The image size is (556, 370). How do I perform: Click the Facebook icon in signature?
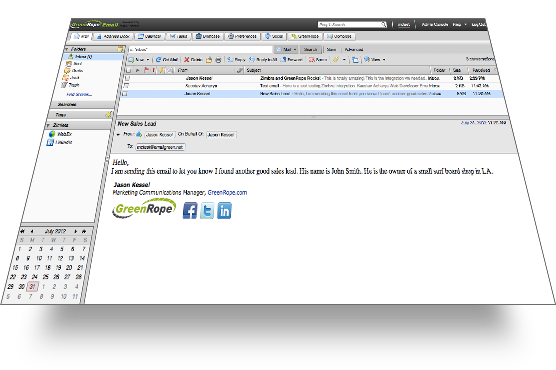tap(190, 210)
